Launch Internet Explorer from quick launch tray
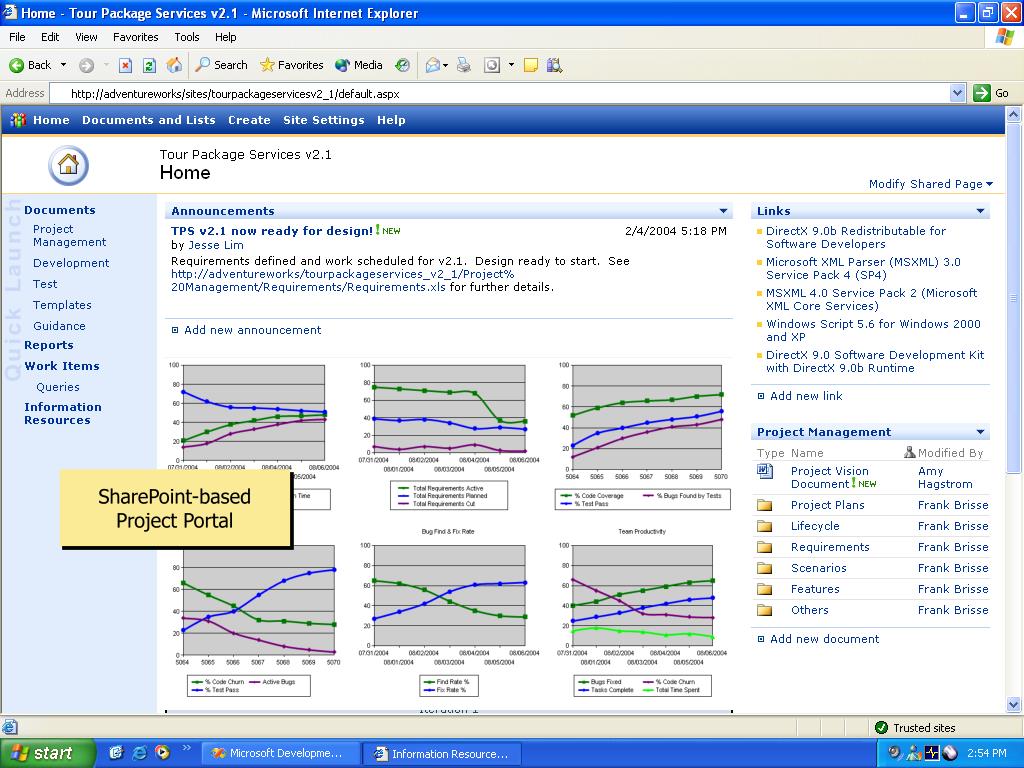This screenshot has height=768, width=1024. point(138,753)
